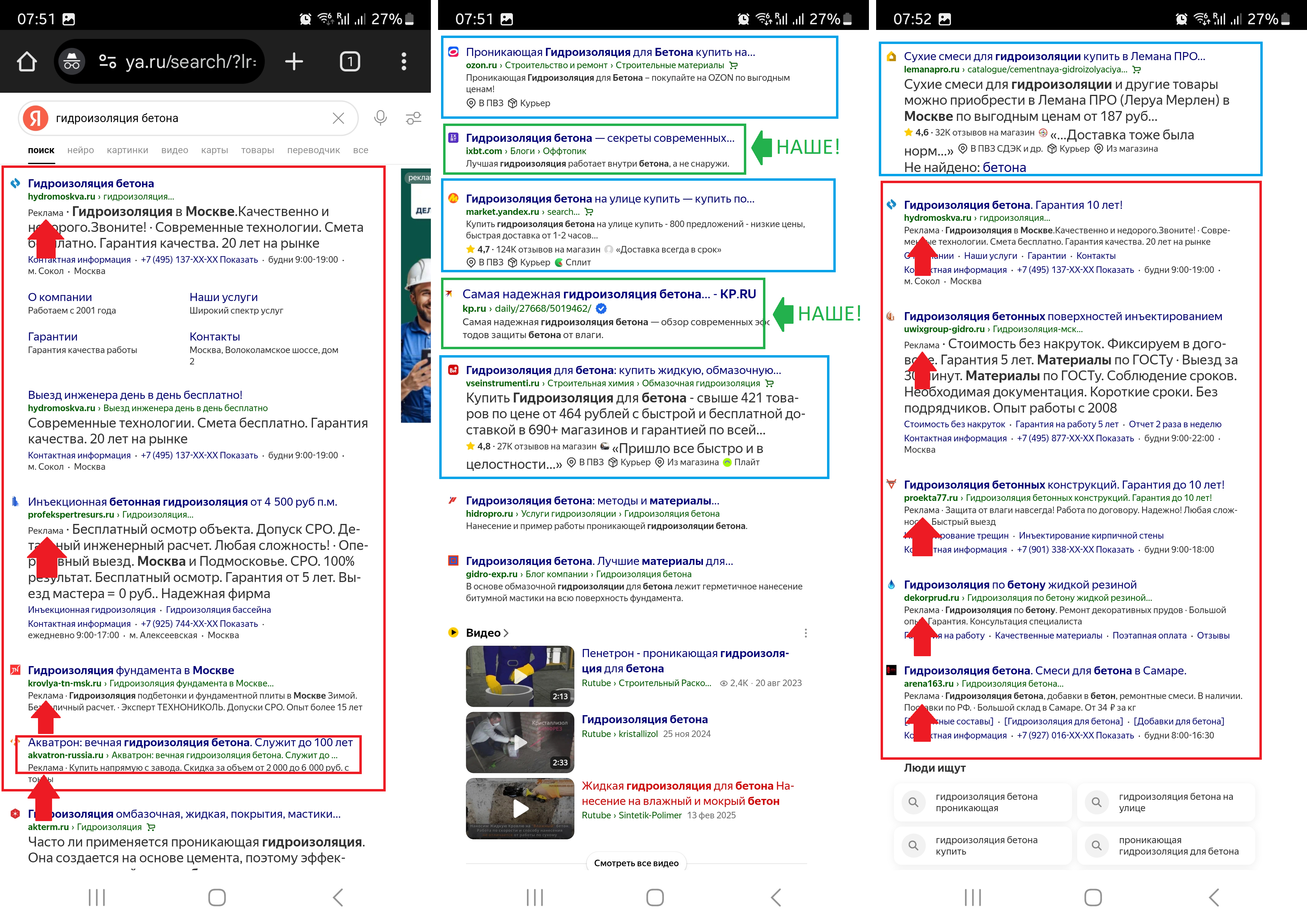Clear the search query with X
Screen dimensions: 1307x924
pos(338,118)
